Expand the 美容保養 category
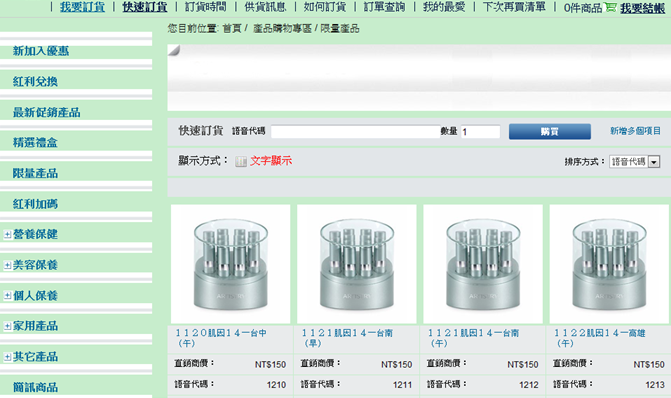This screenshot has height=398, width=671. tap(7, 265)
